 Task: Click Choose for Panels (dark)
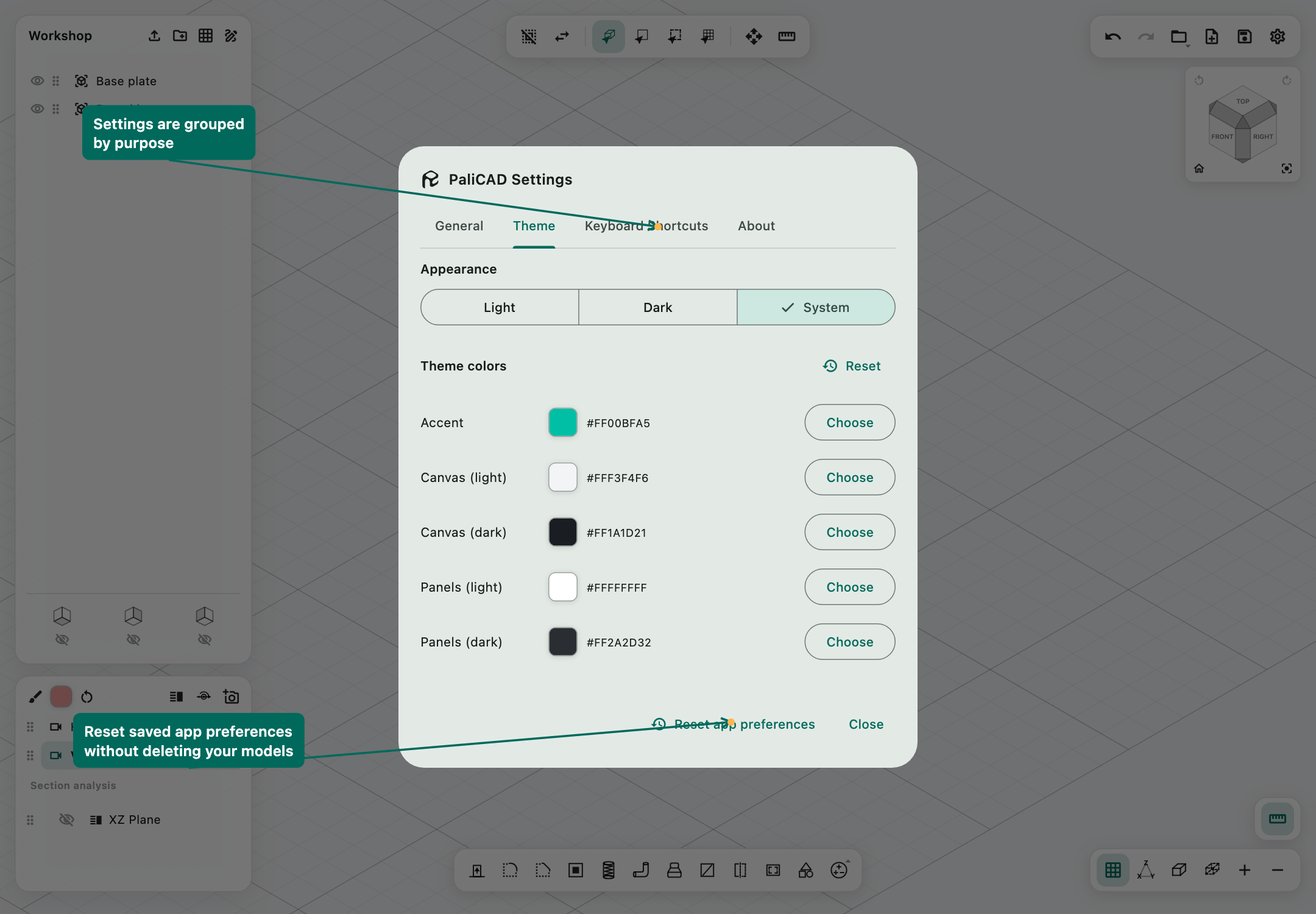coord(850,642)
